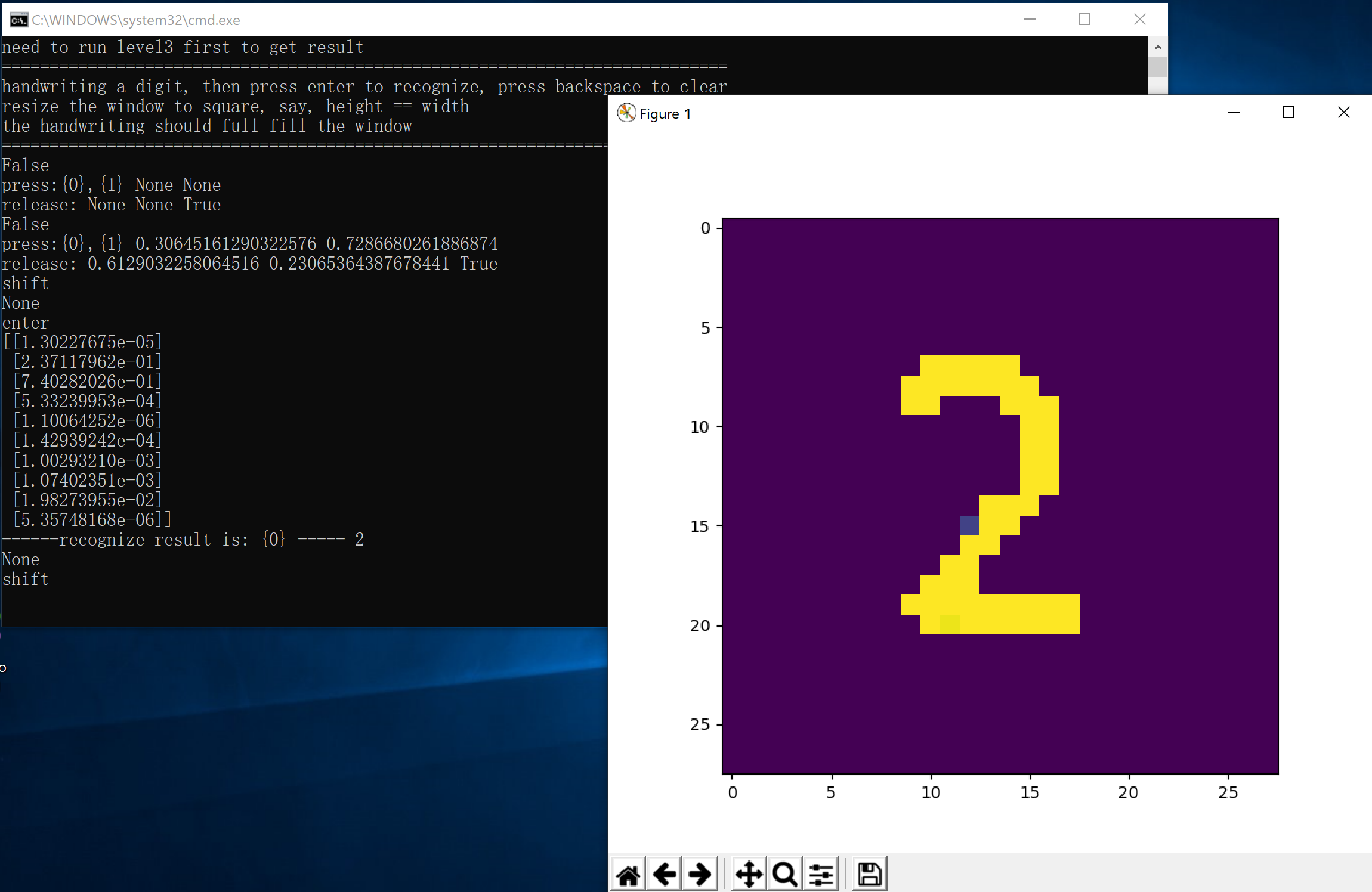The image size is (1372, 892).
Task: Minimize the Figure 1 window
Action: click(1234, 112)
